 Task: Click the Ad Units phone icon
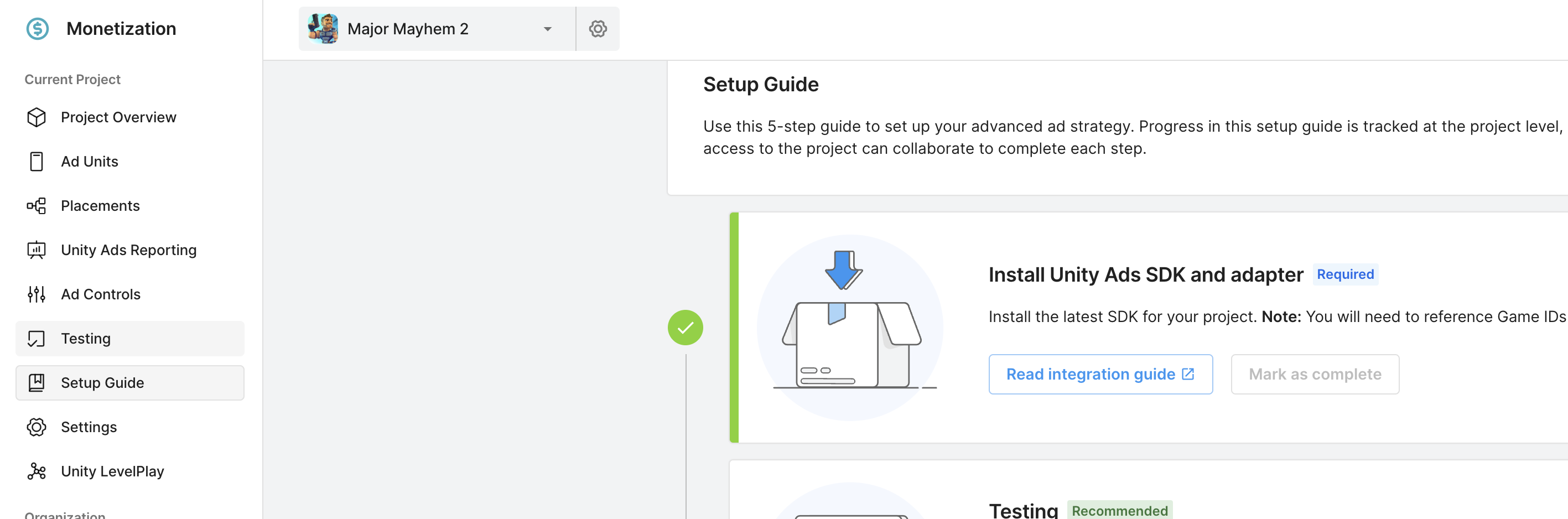pyautogui.click(x=37, y=162)
